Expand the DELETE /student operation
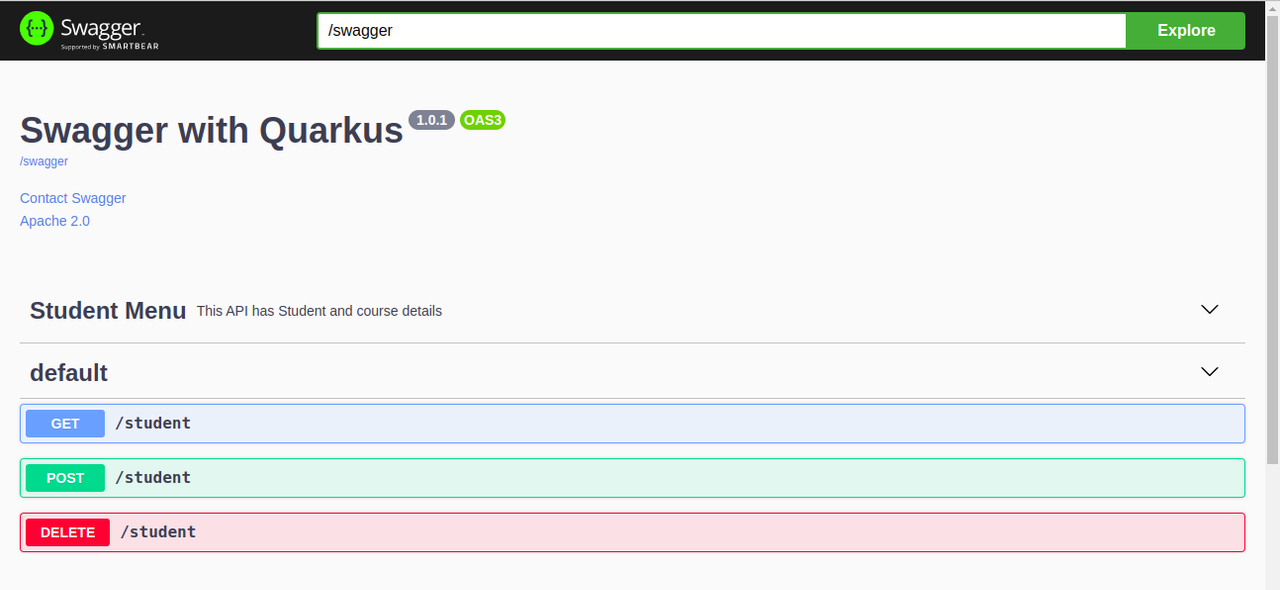The image size is (1280, 590). coord(632,532)
